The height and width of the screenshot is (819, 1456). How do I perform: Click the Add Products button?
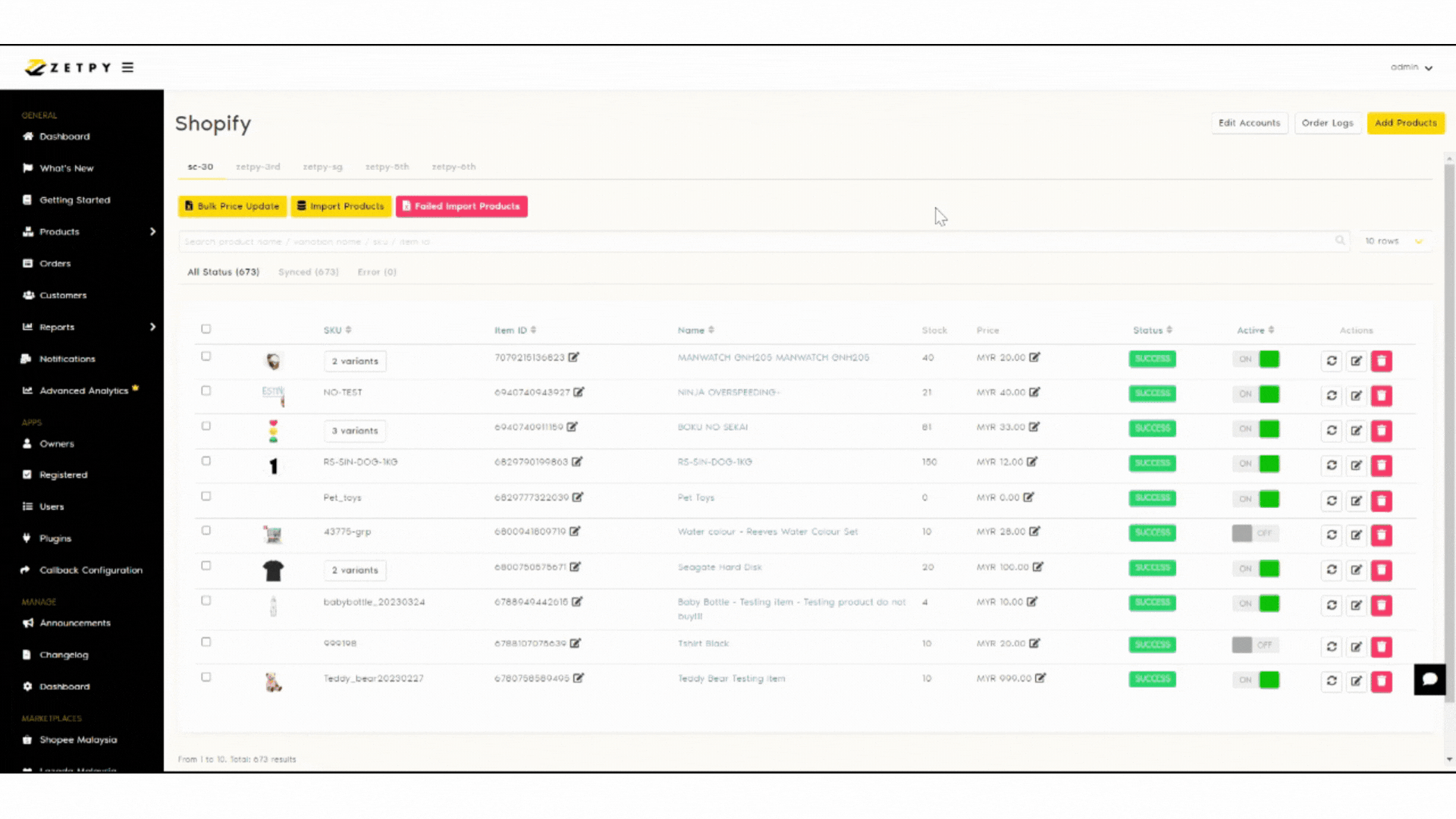(1405, 123)
